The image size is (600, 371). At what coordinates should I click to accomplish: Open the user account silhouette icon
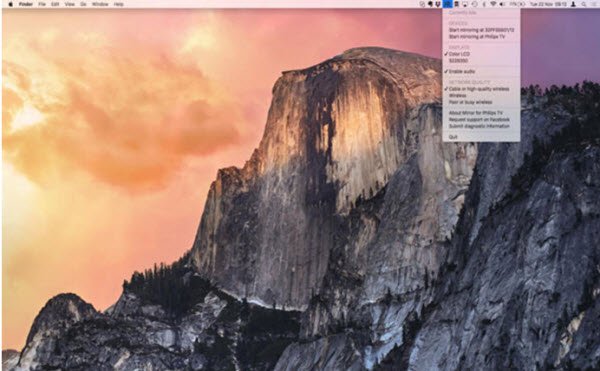click(x=573, y=4)
